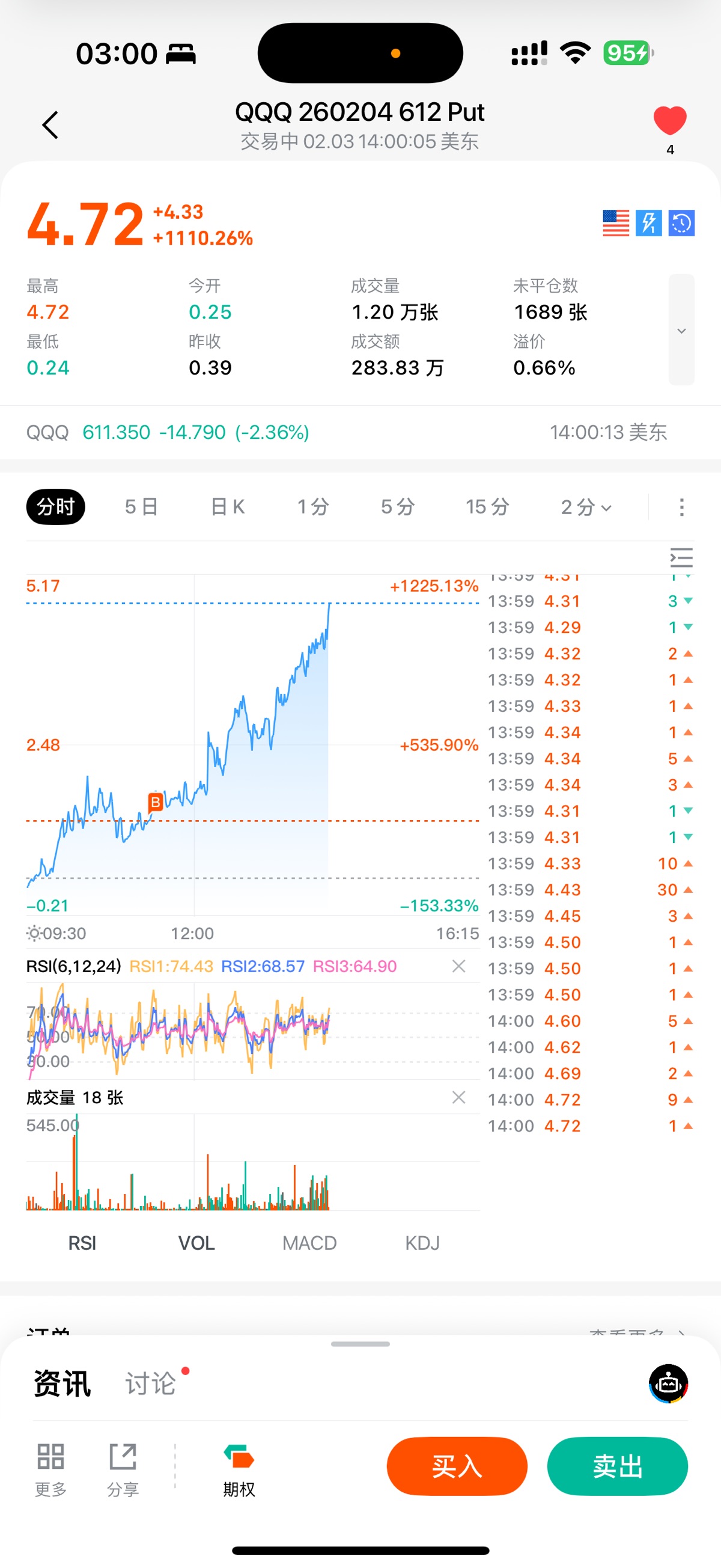This screenshot has width=721, height=1568.
Task: Toggle the red heart favorite icon
Action: pyautogui.click(x=669, y=120)
